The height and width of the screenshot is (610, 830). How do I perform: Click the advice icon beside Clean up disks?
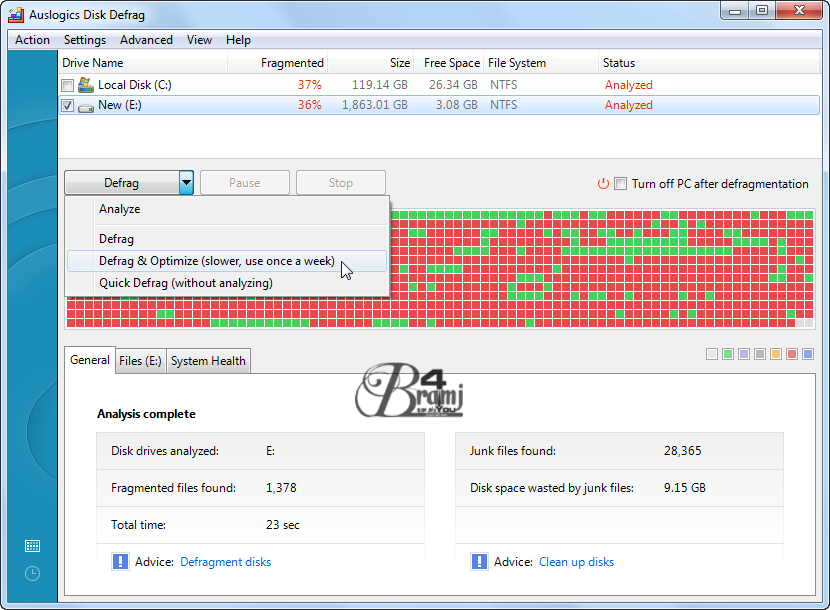(x=479, y=562)
